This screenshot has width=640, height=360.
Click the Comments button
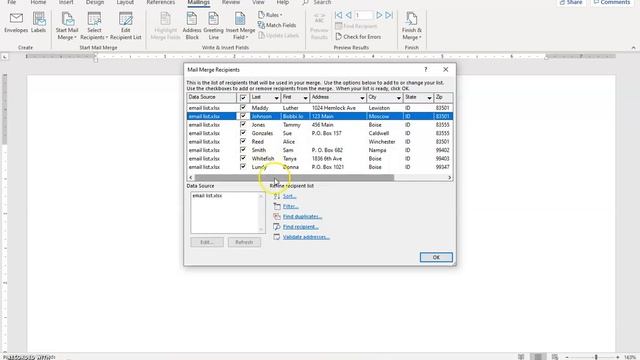coord(611,2)
